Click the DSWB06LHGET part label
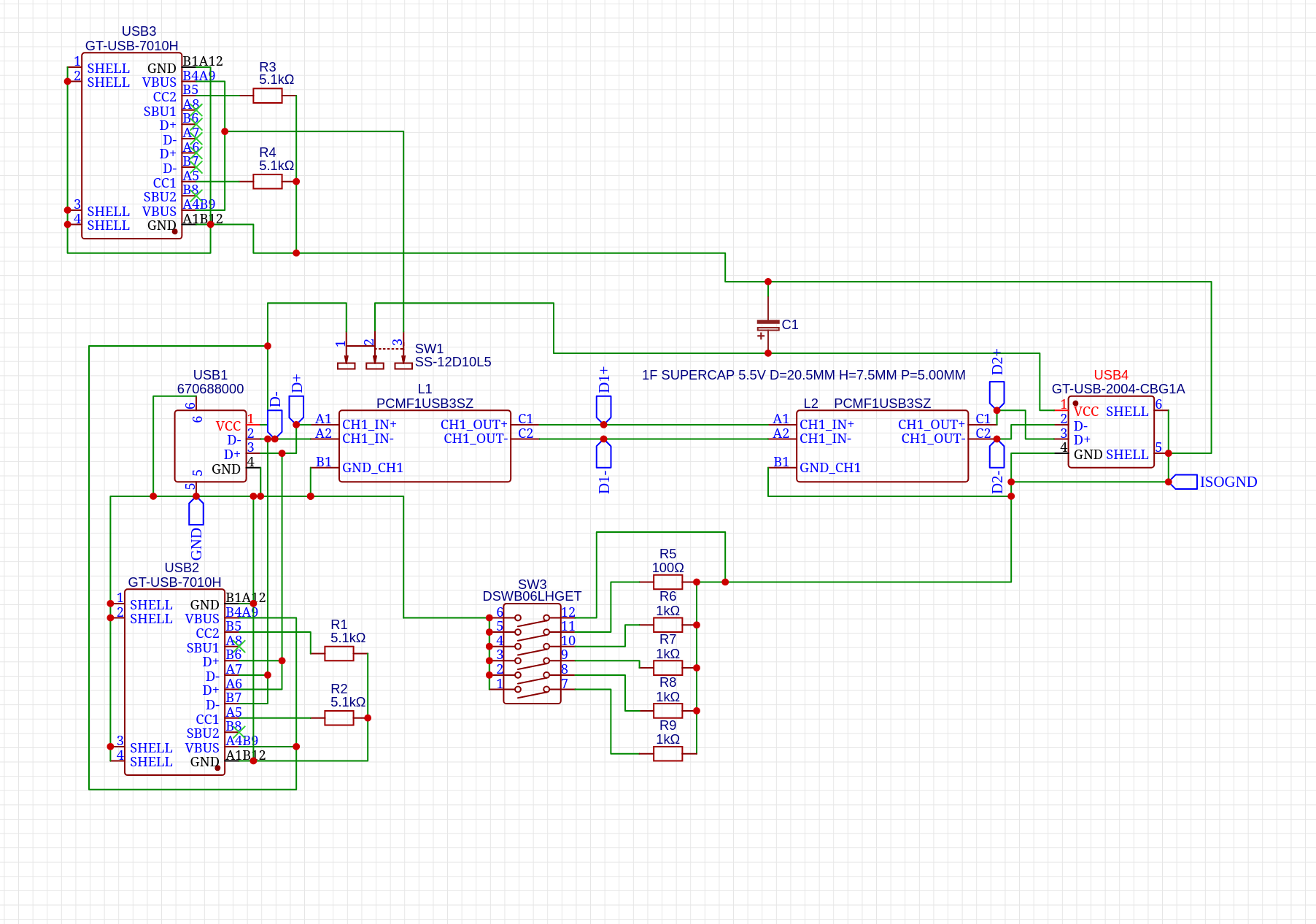Screen dimensions: 1316x924 pyautogui.click(x=532, y=596)
